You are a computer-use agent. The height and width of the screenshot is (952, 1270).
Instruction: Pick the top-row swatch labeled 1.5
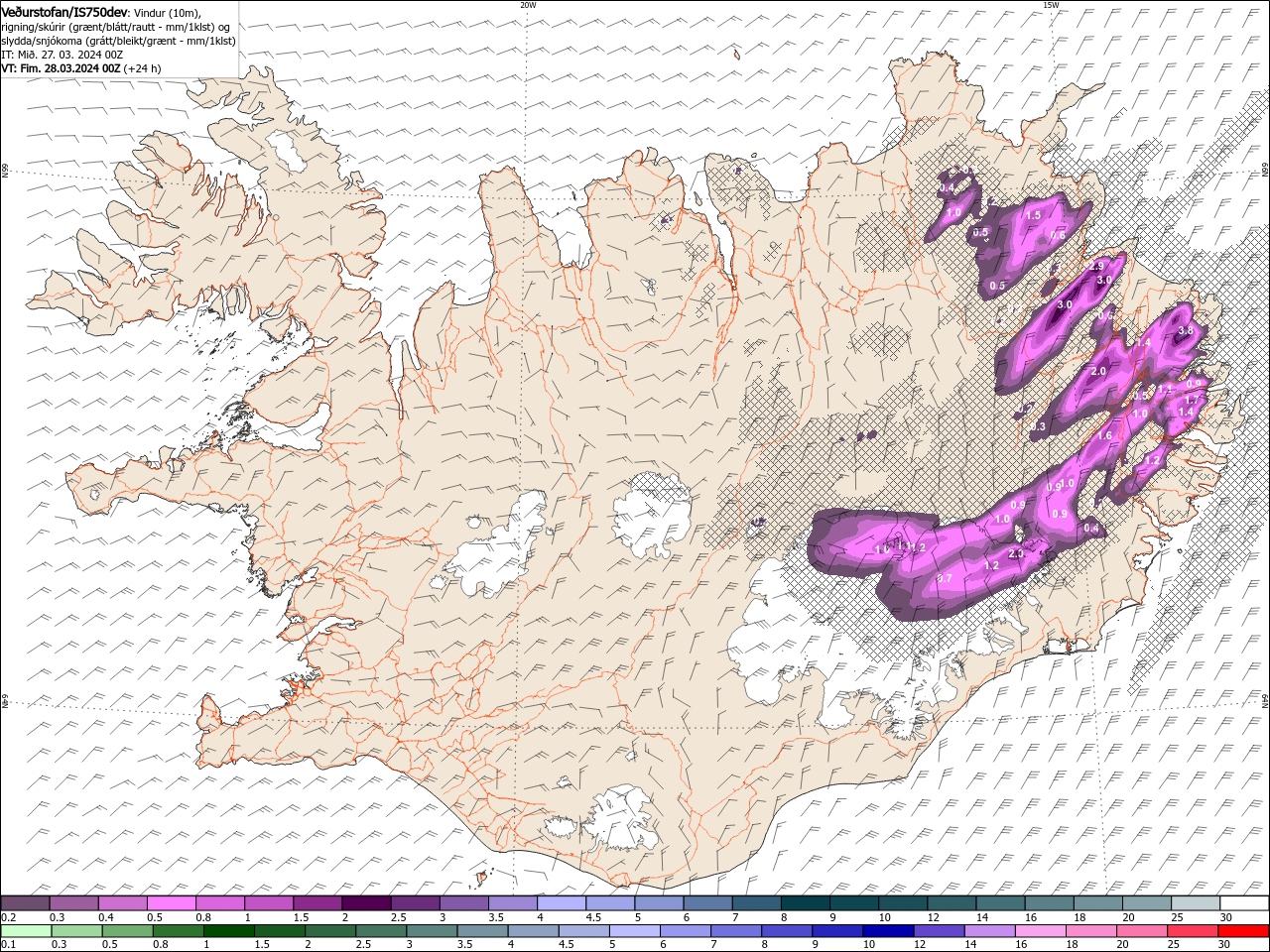(x=317, y=903)
